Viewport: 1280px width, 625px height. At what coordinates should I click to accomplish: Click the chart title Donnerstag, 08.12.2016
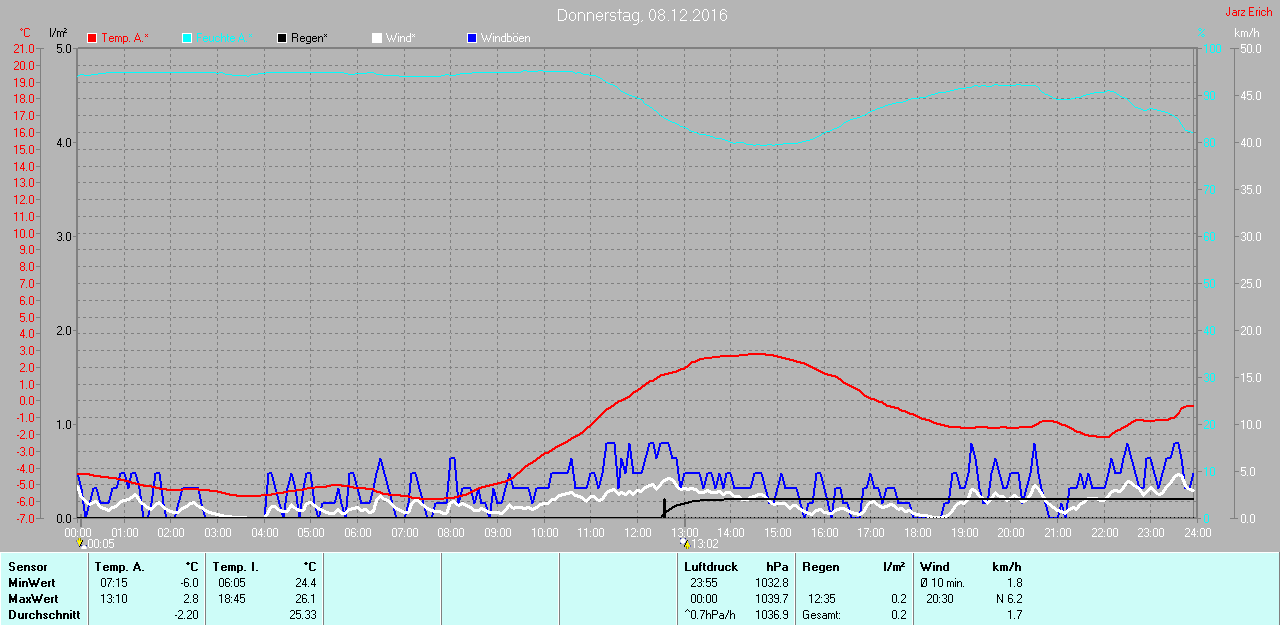[642, 16]
